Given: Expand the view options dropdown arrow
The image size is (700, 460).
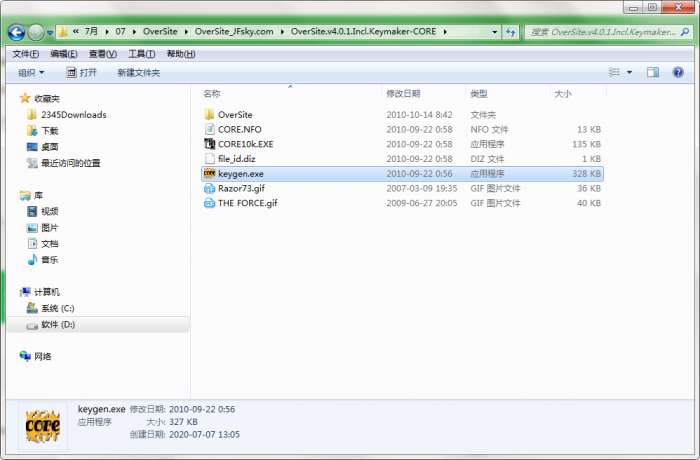Looking at the screenshot, I should click(x=629, y=72).
